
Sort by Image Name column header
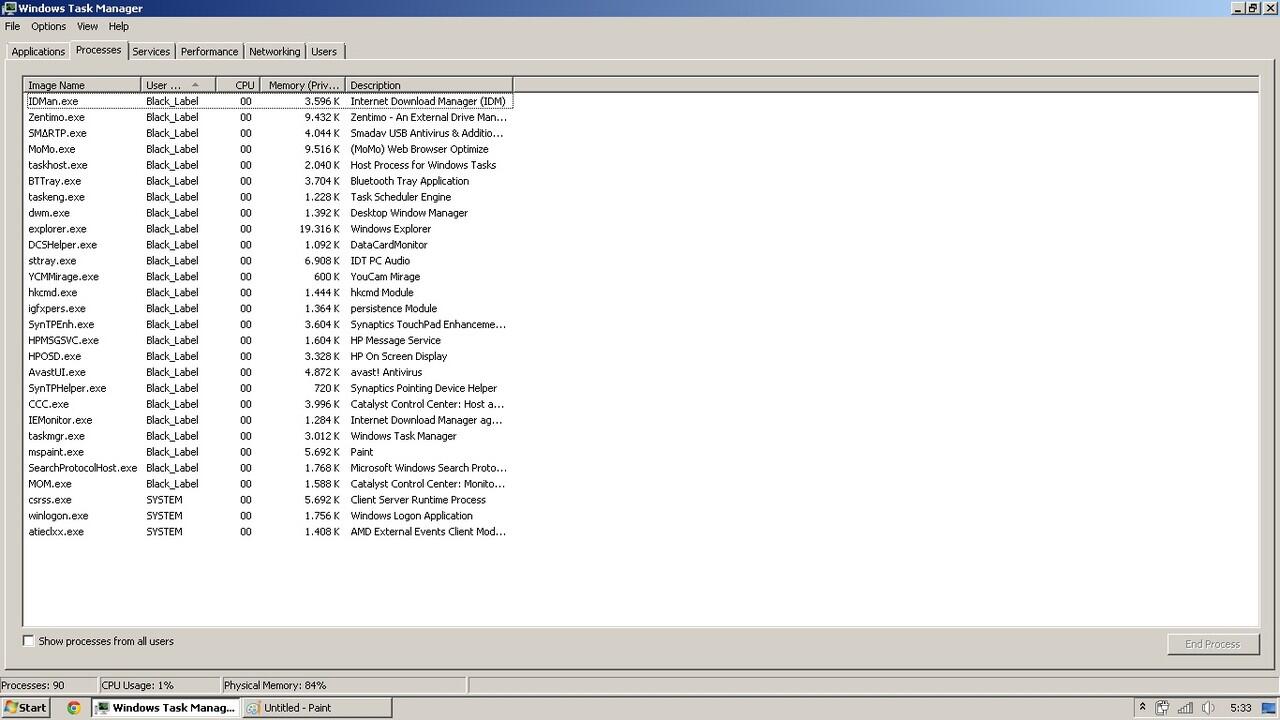82,85
